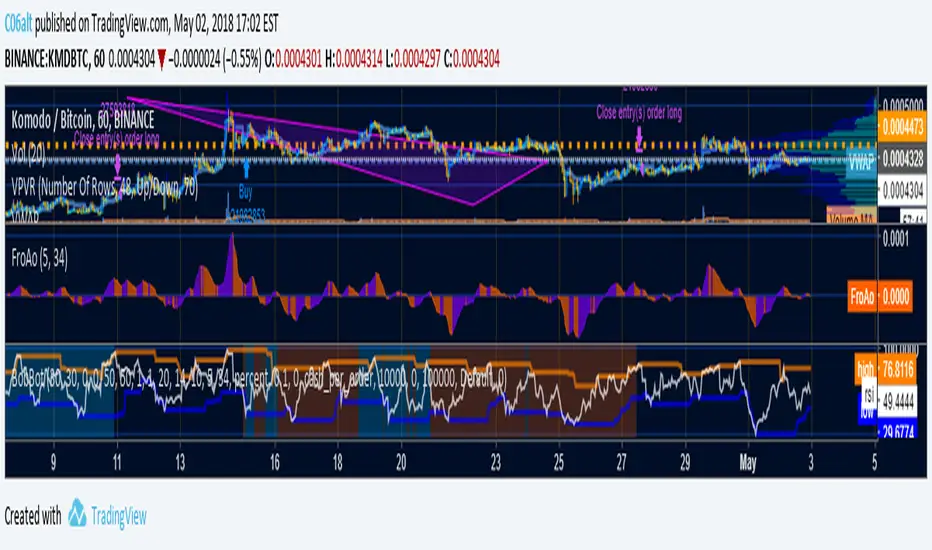The height and width of the screenshot is (550, 932).
Task: Click date 25 on the time axis
Action: pos(559,463)
